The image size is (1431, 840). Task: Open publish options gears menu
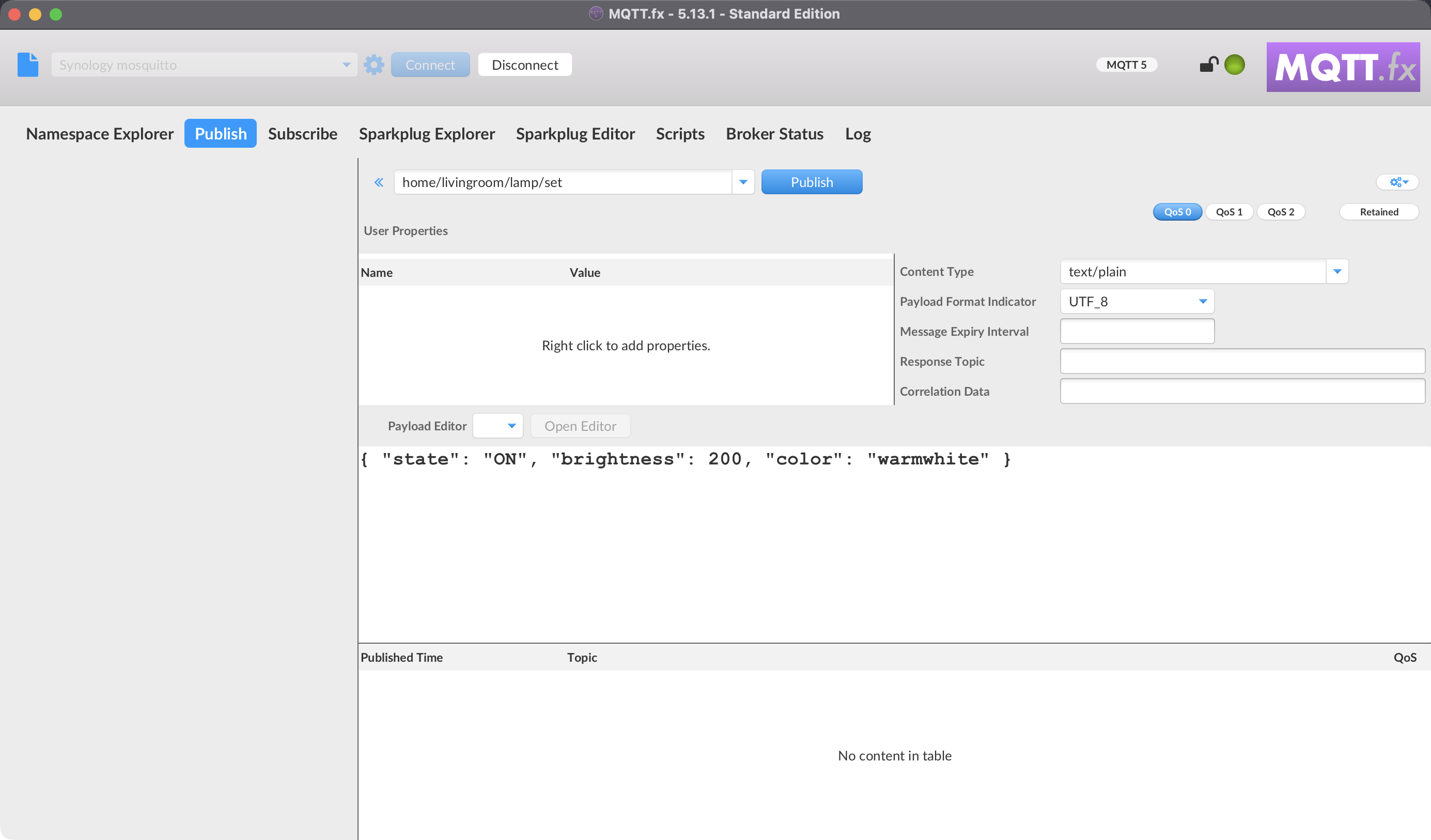point(1398,182)
